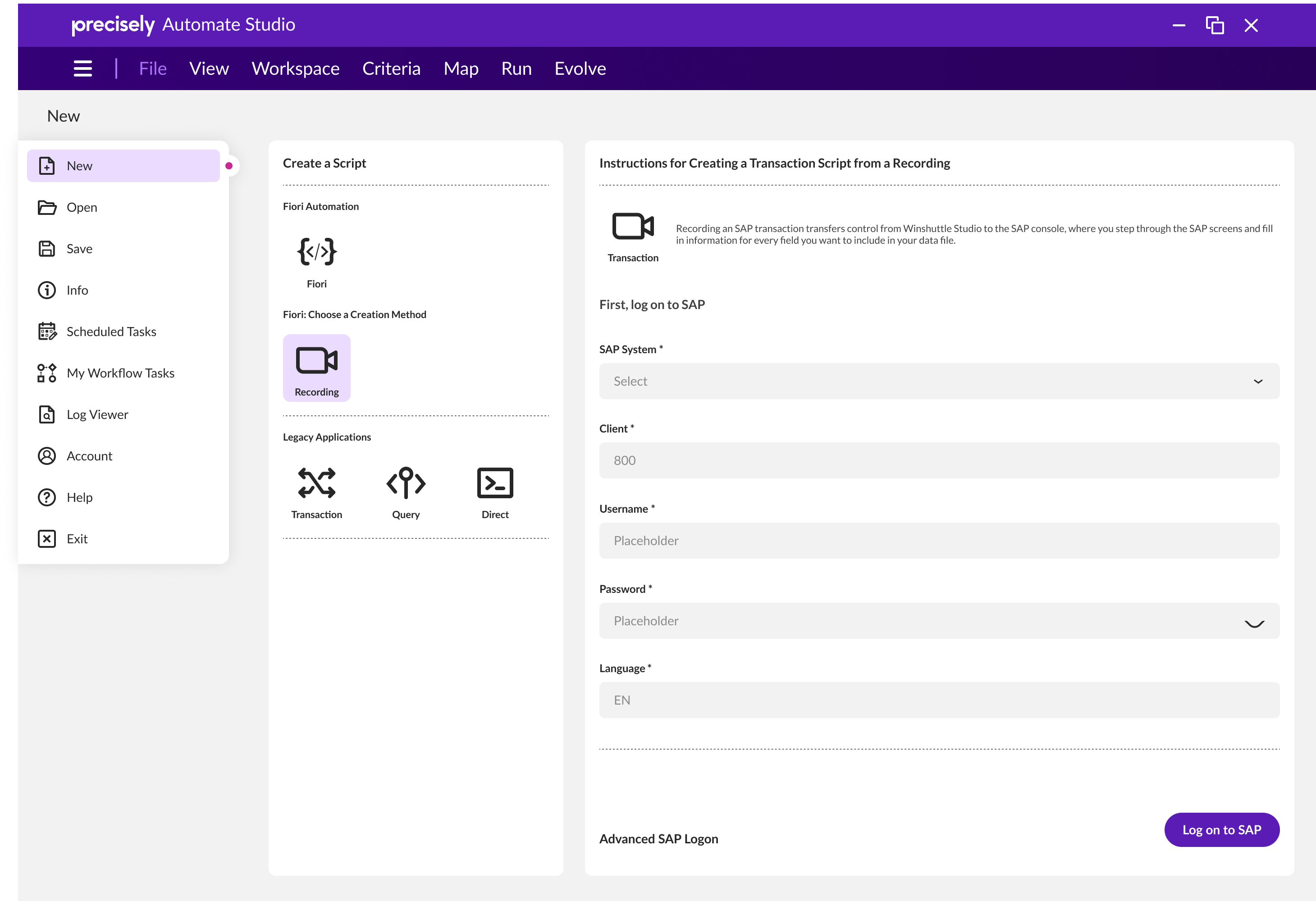Click the Transaction camera icon in instructions
Screen dimensions: 1316x901
point(633,227)
